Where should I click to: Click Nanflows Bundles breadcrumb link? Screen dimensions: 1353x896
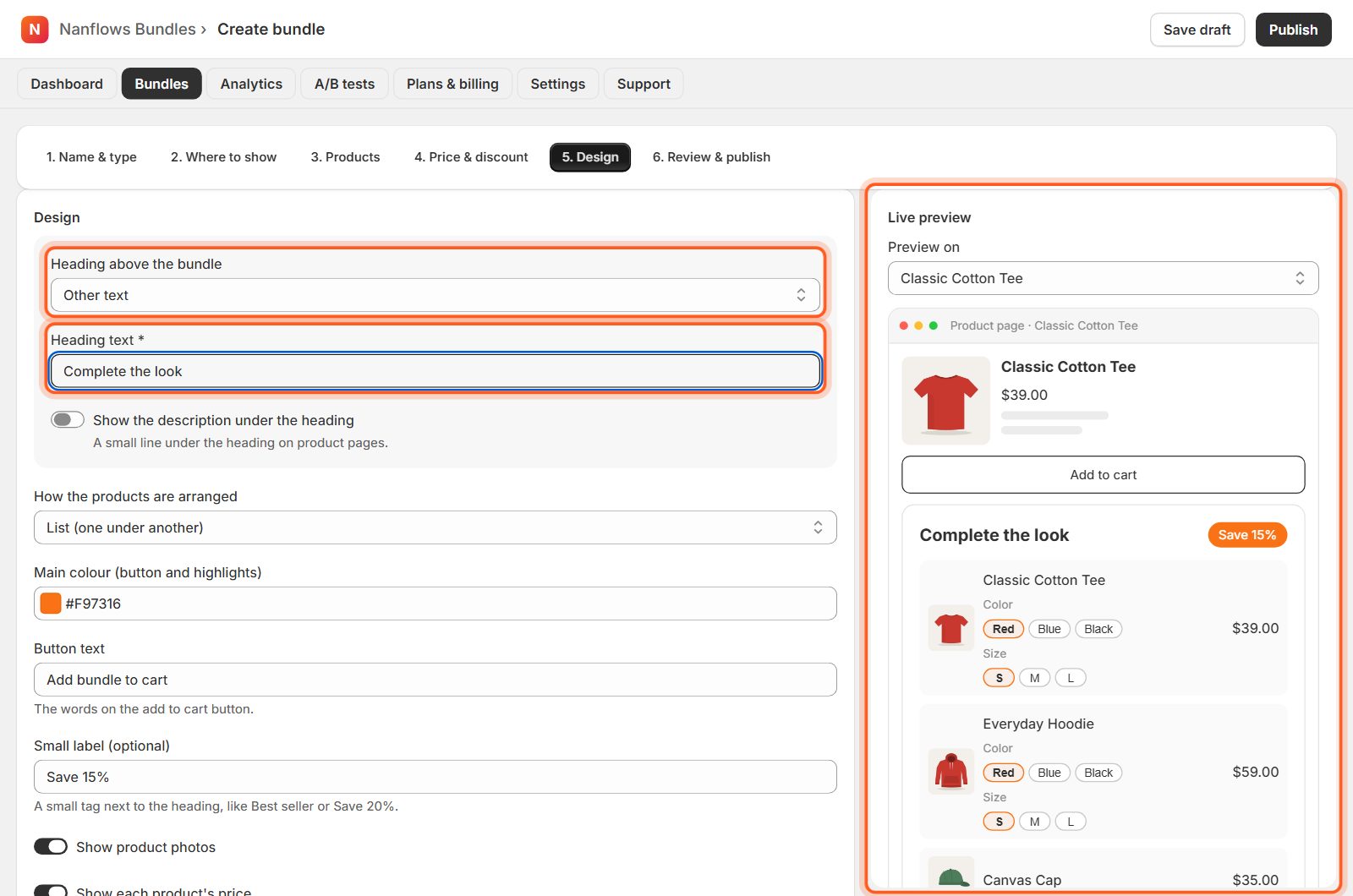pos(128,30)
